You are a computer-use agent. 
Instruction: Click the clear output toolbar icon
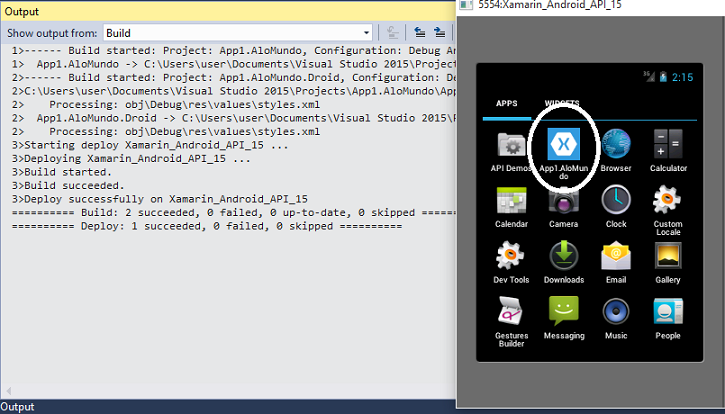pyautogui.click(x=393, y=32)
